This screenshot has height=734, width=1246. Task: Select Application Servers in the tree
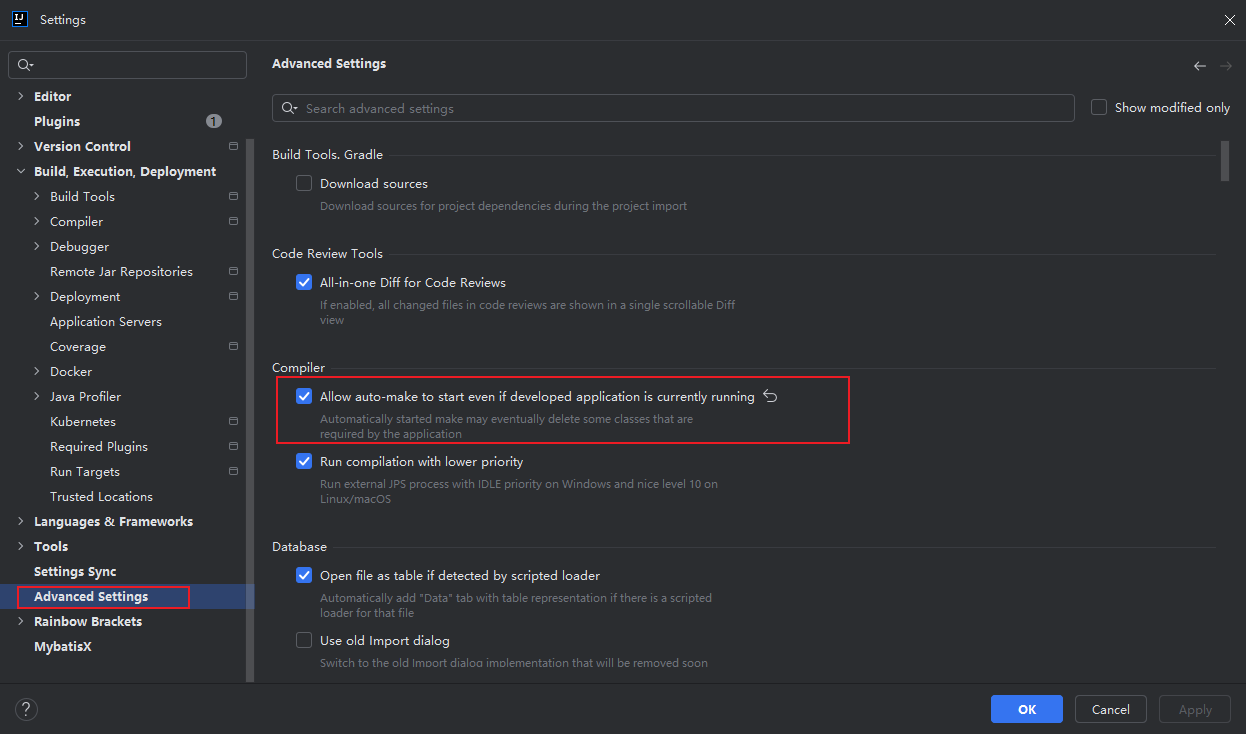pyautogui.click(x=106, y=321)
